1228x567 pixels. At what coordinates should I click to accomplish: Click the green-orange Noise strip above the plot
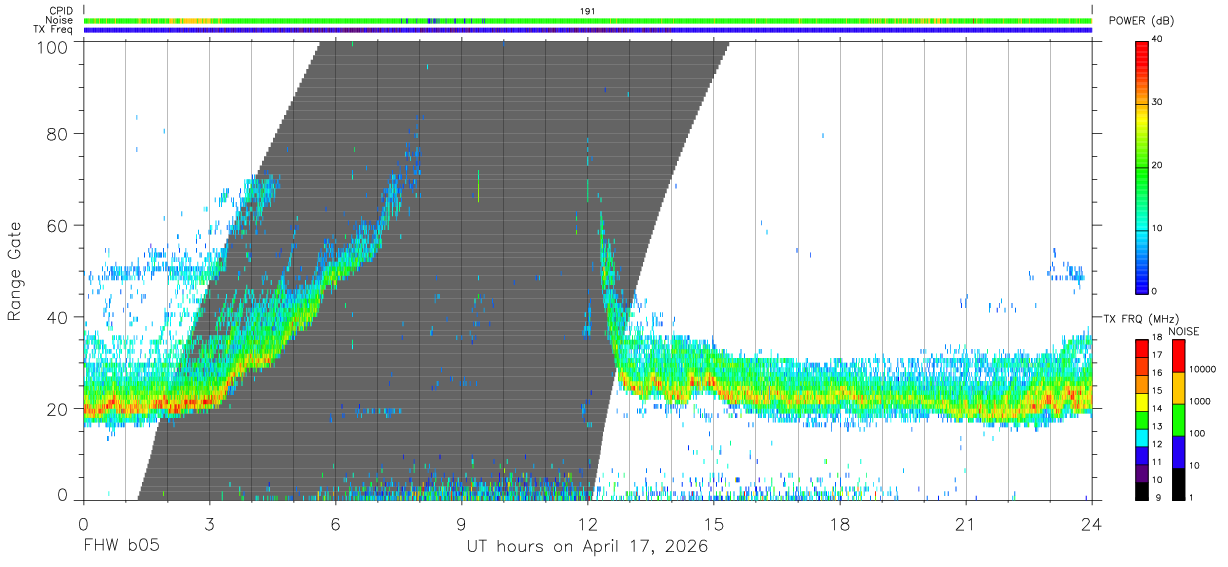point(588,20)
